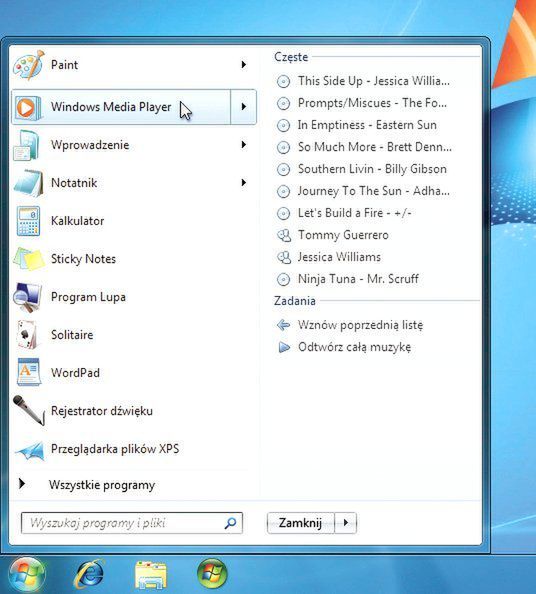The width and height of the screenshot is (536, 594).
Task: Click the magnifier icon in the search box
Action: 230,523
